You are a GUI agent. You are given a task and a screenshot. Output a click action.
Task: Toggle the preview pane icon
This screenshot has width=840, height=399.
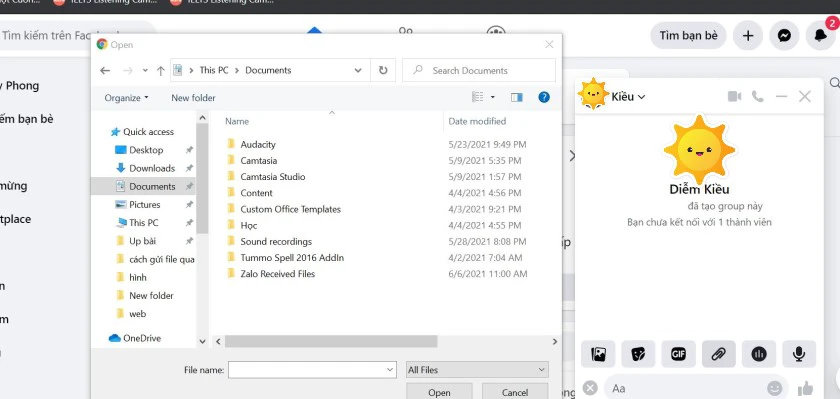(x=516, y=97)
